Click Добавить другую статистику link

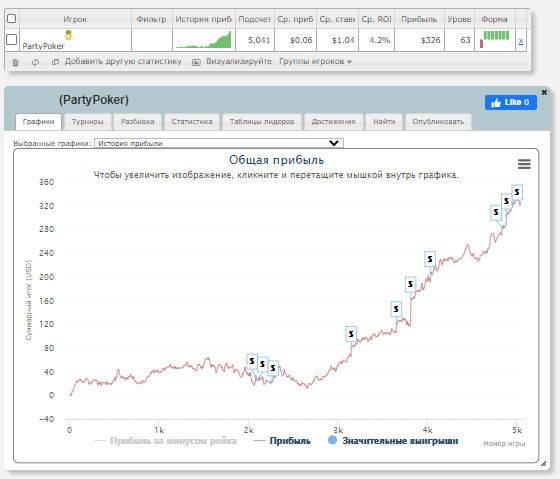pos(123,61)
